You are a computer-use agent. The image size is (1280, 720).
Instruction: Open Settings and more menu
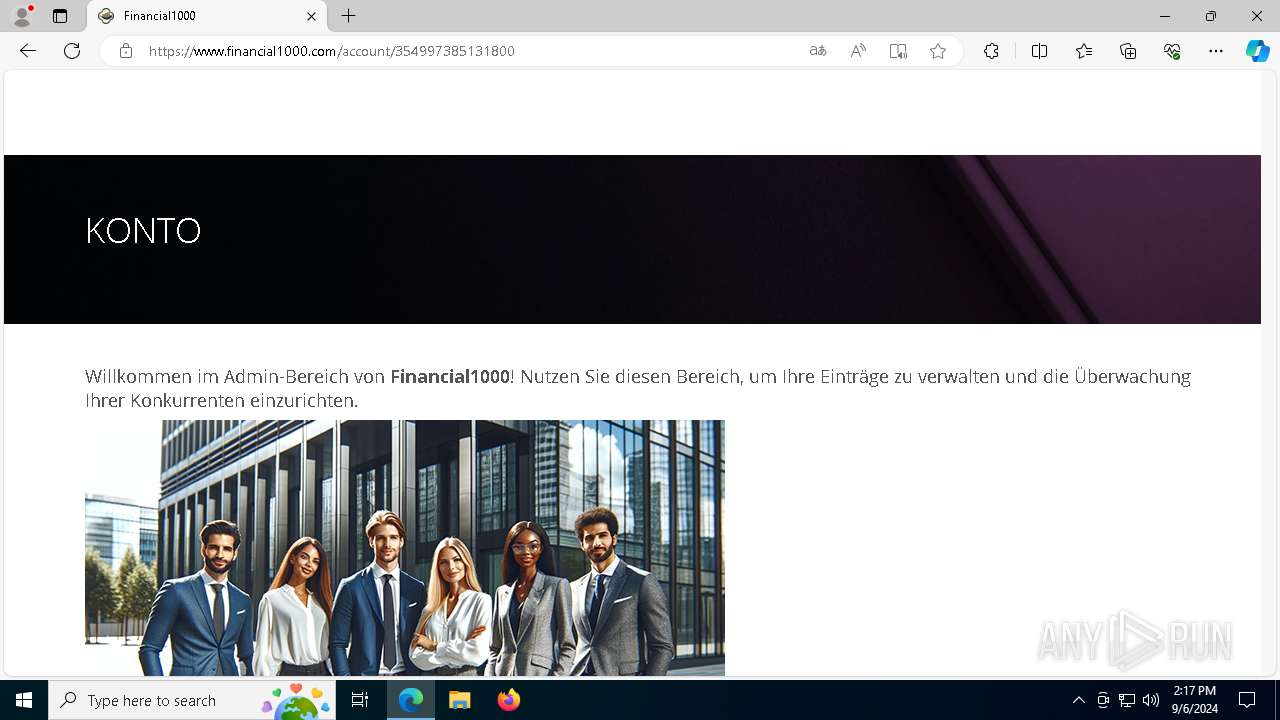pyautogui.click(x=1216, y=51)
